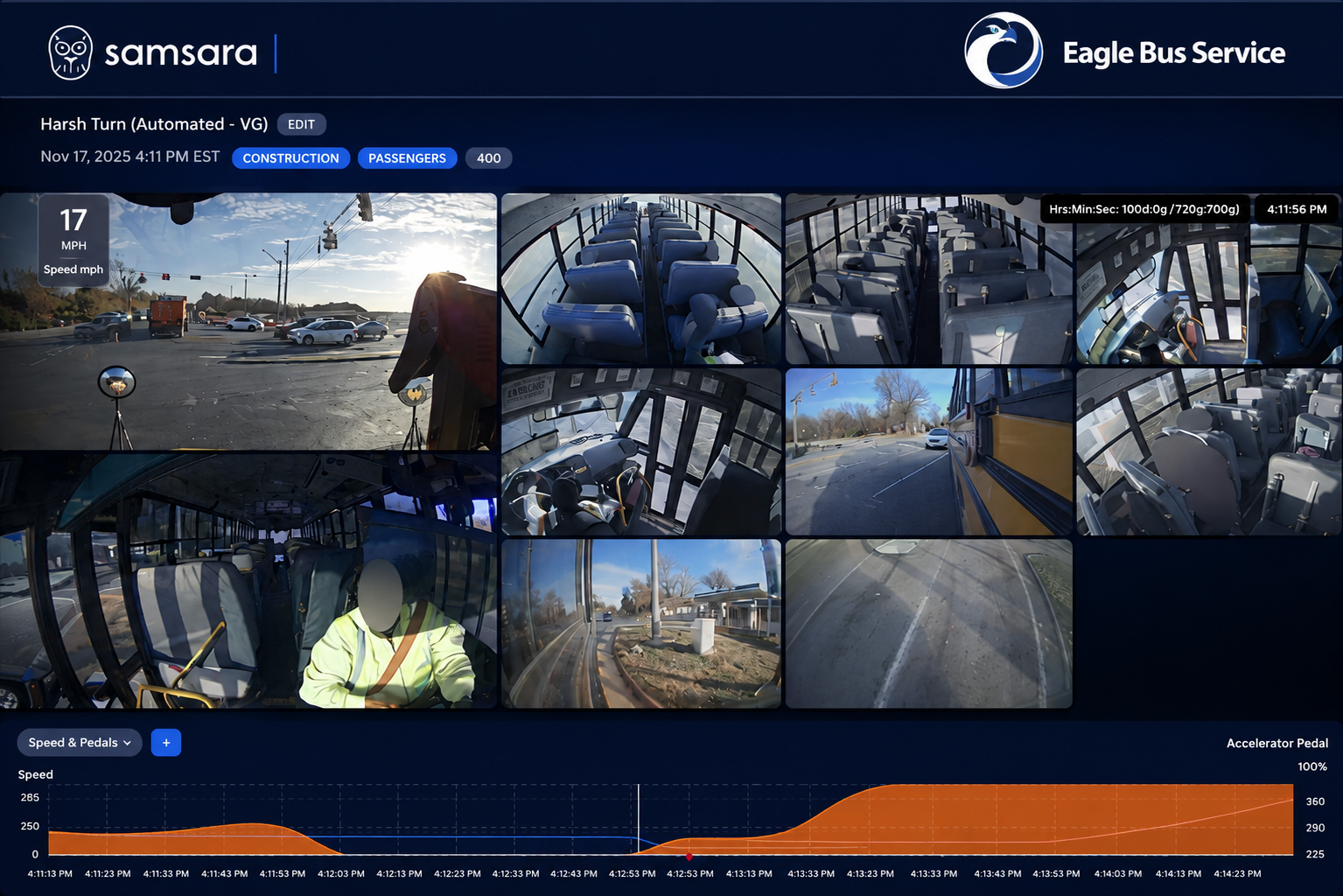Click the Hrs:Min:Sec overlay label
Screen dimensions: 1343x896
coord(1144,209)
